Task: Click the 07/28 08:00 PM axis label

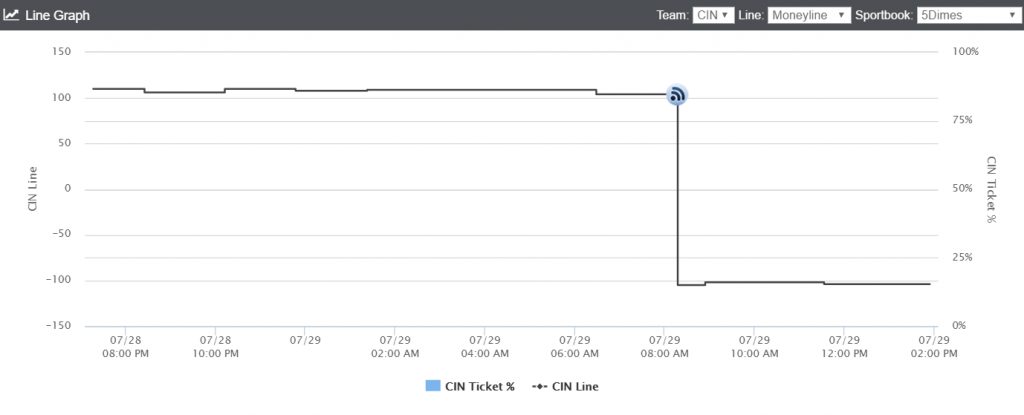Action: (125, 347)
